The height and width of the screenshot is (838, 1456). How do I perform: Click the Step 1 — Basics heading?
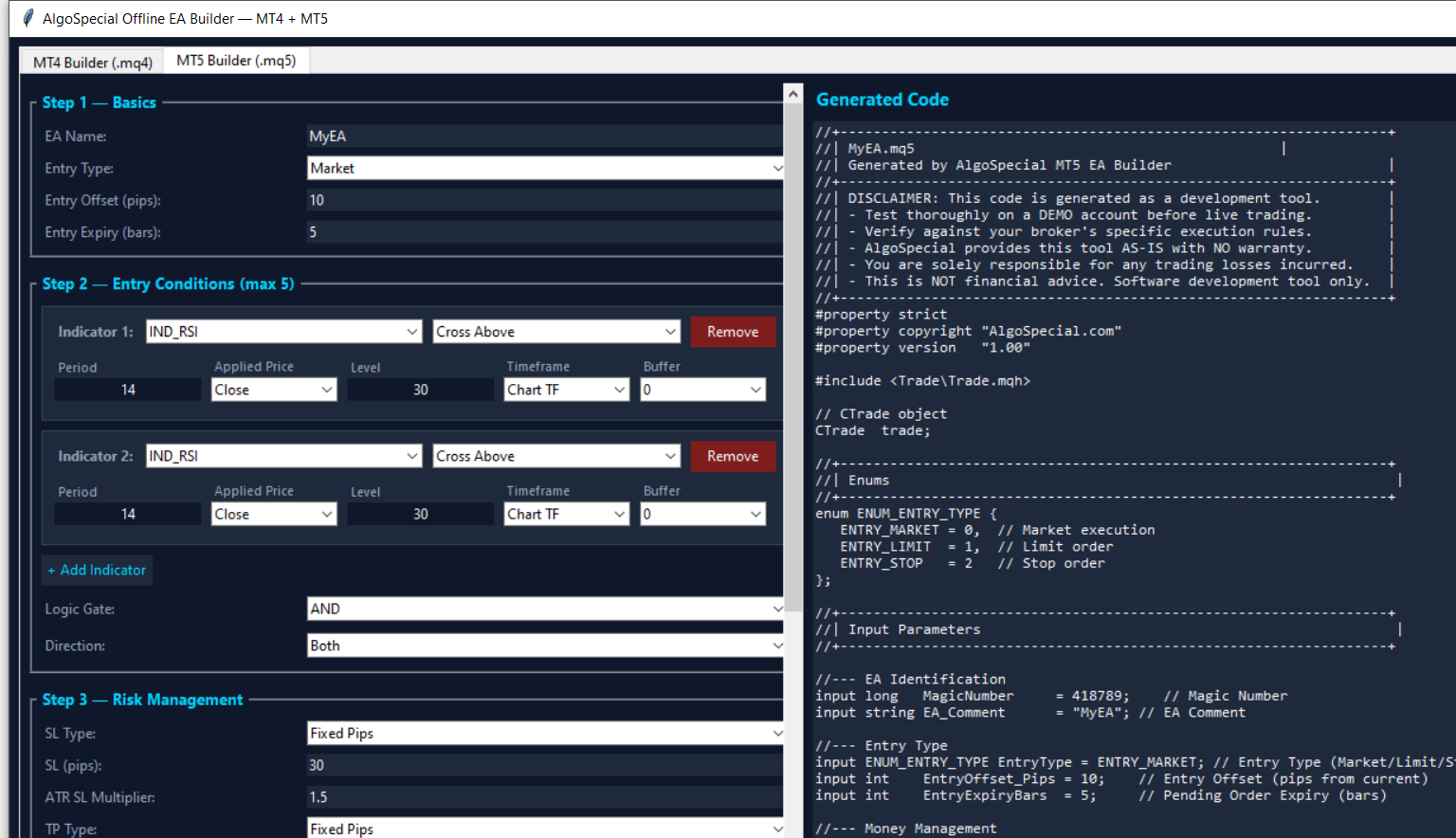coord(100,102)
